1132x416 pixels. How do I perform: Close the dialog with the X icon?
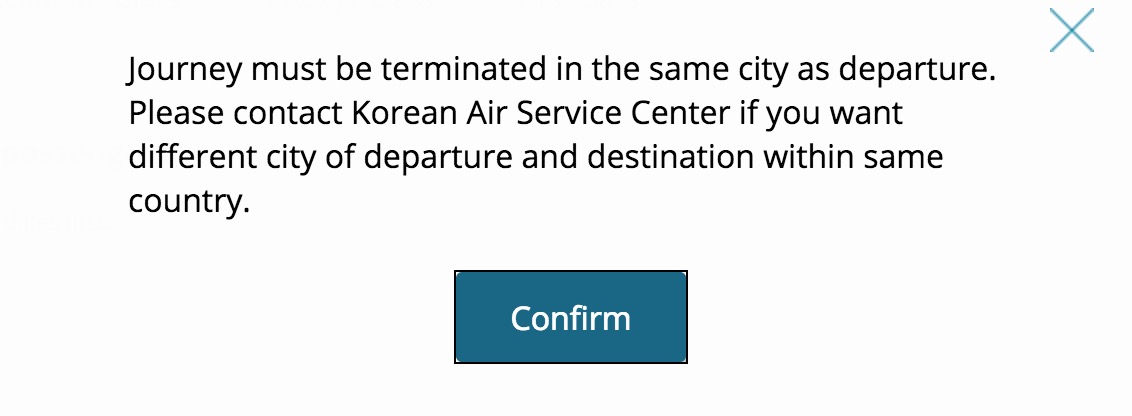point(1071,30)
